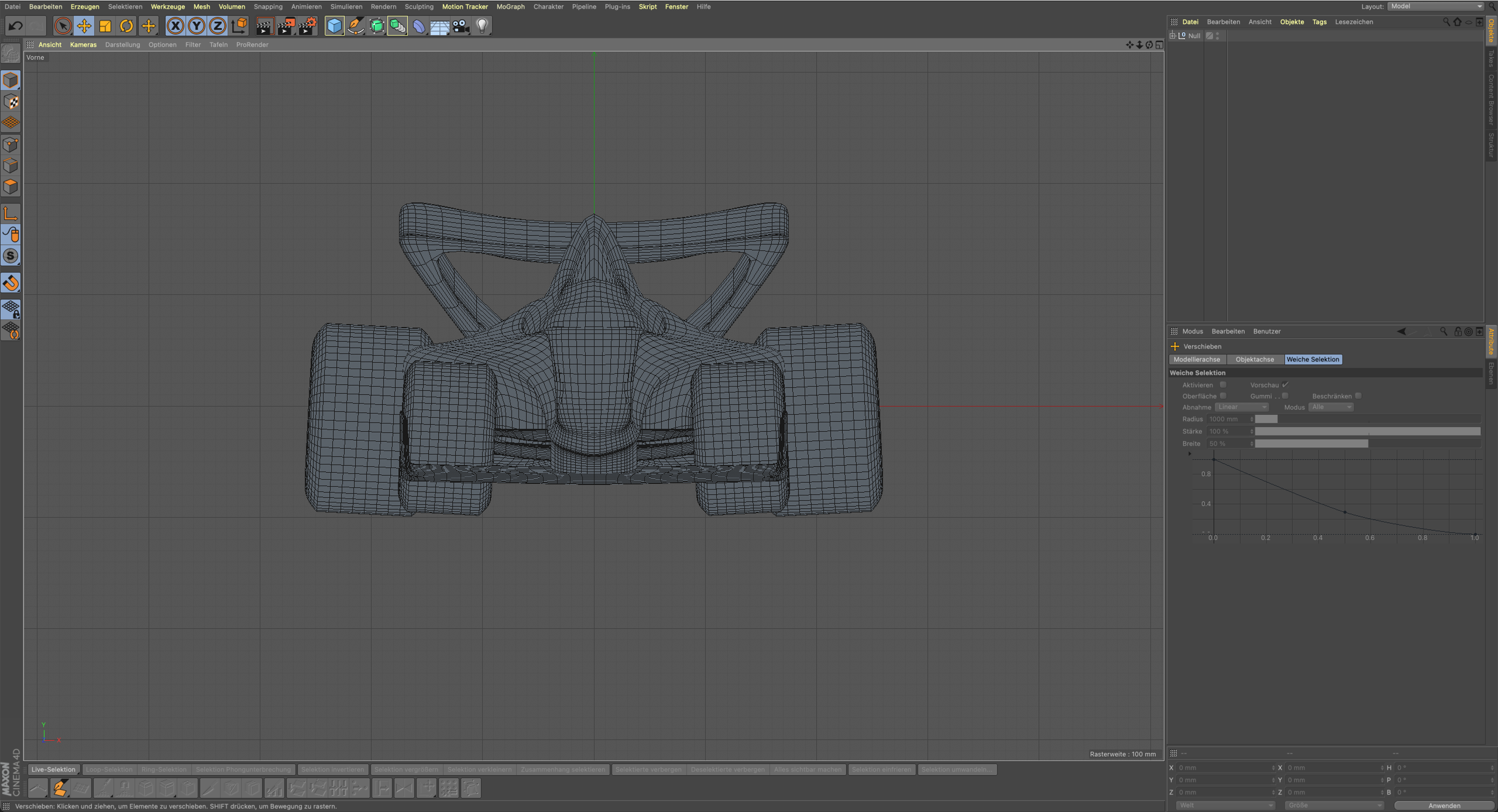
Task: Open the Modus Alle dropdown
Action: click(x=1331, y=407)
